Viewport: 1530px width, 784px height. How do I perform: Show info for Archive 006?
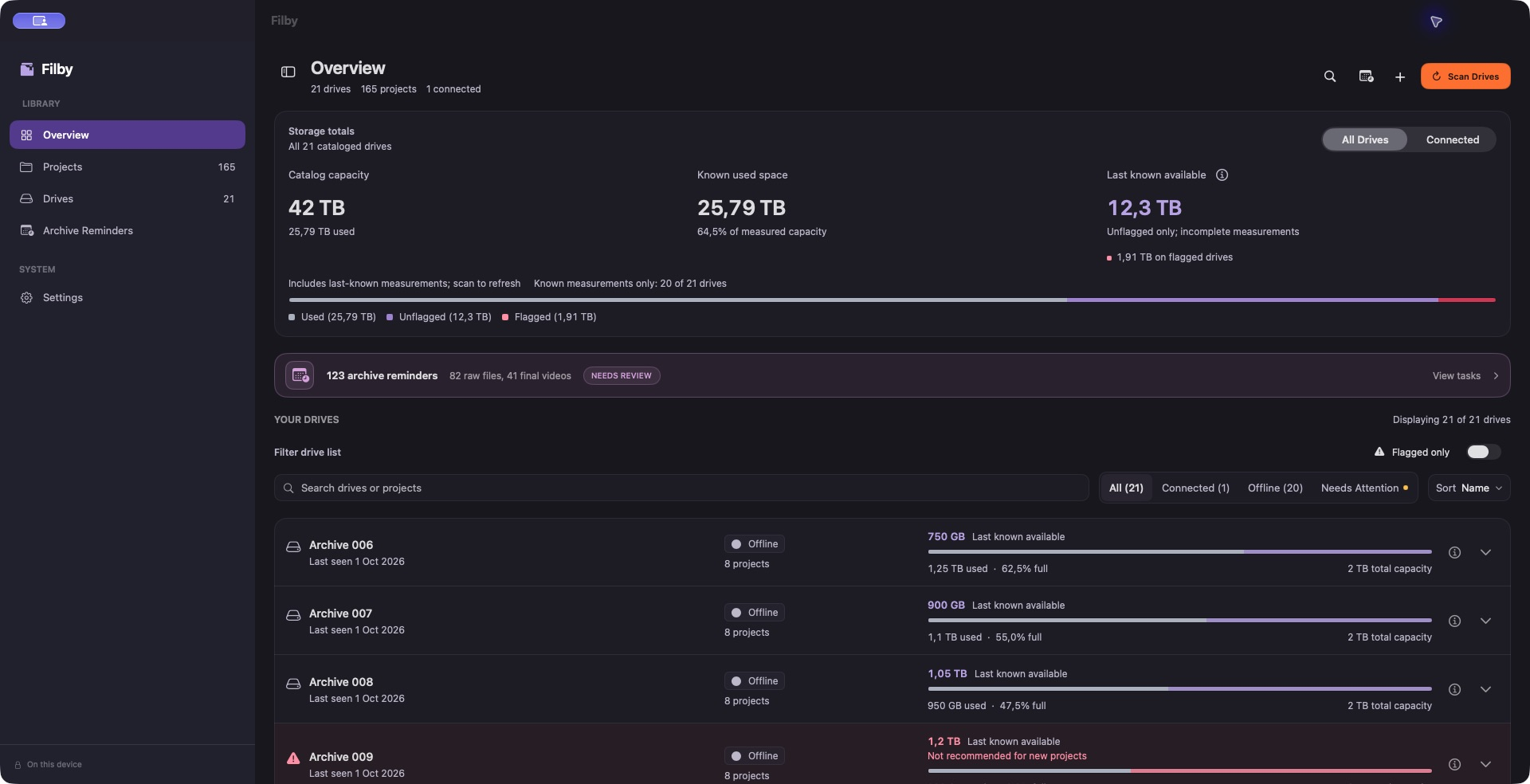click(x=1454, y=552)
